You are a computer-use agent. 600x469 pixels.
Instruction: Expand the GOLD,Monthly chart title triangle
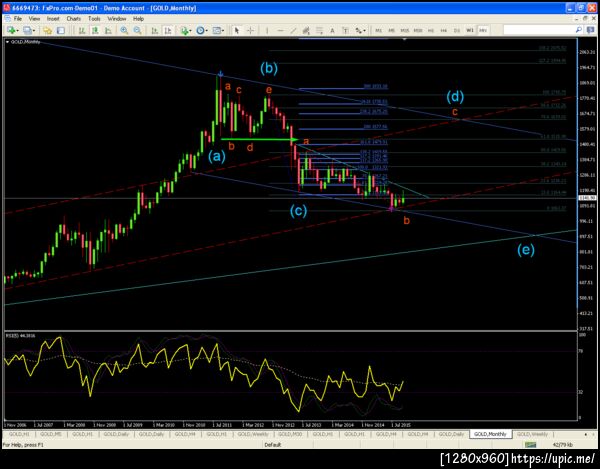(7, 42)
